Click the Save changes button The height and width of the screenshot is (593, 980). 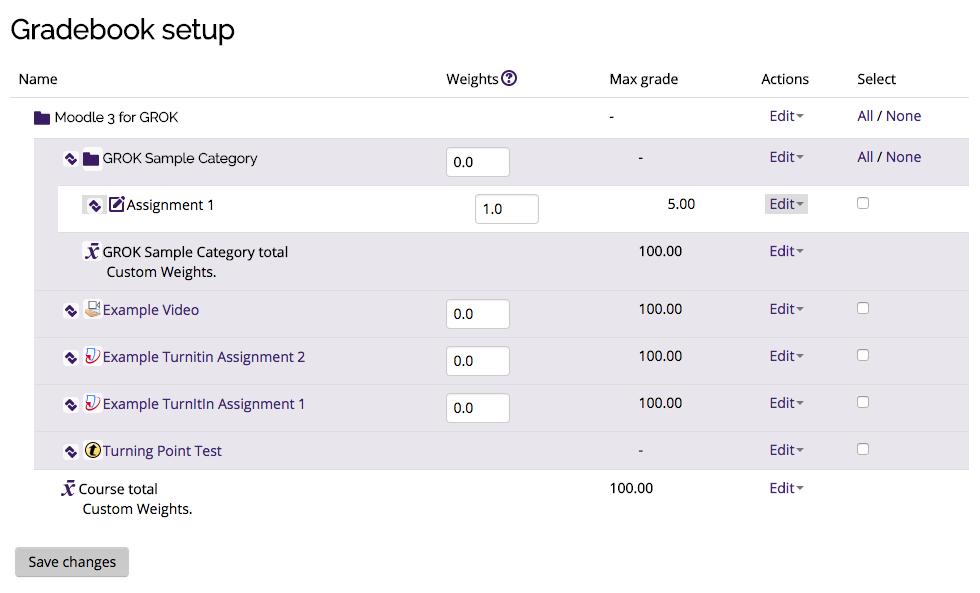[x=72, y=562]
